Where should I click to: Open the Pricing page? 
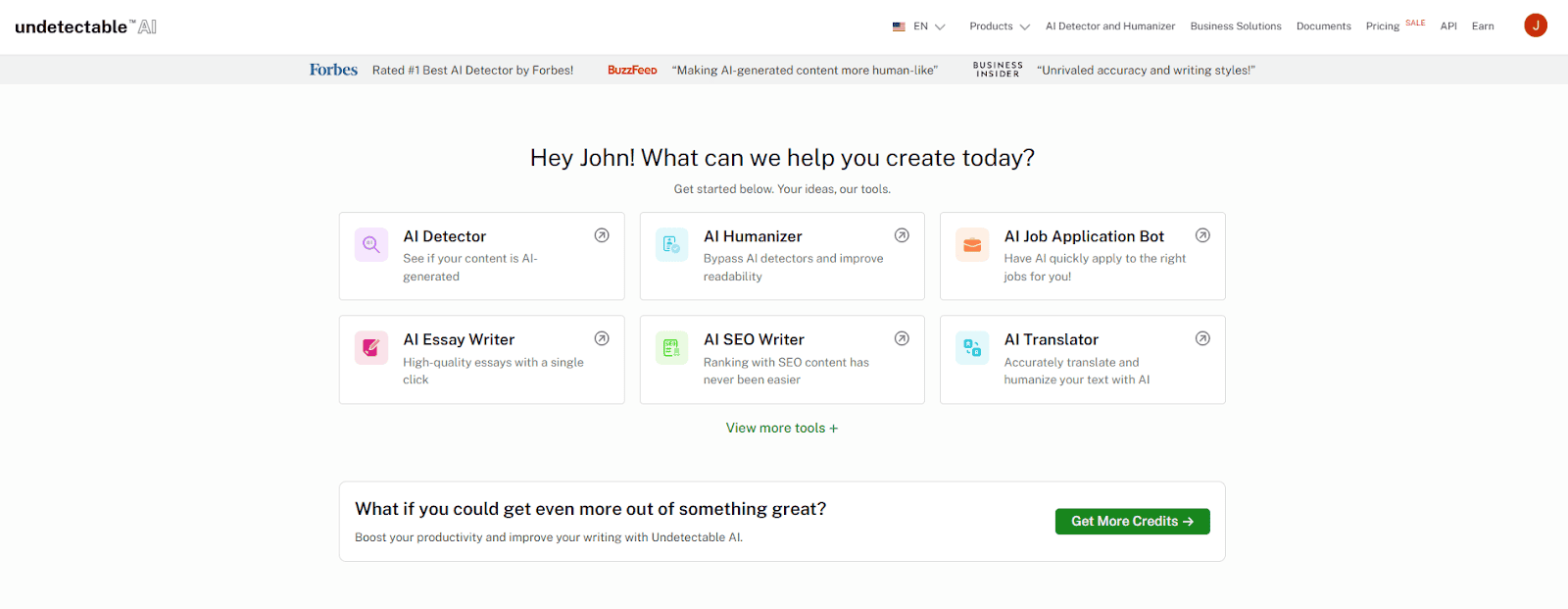[x=1382, y=26]
